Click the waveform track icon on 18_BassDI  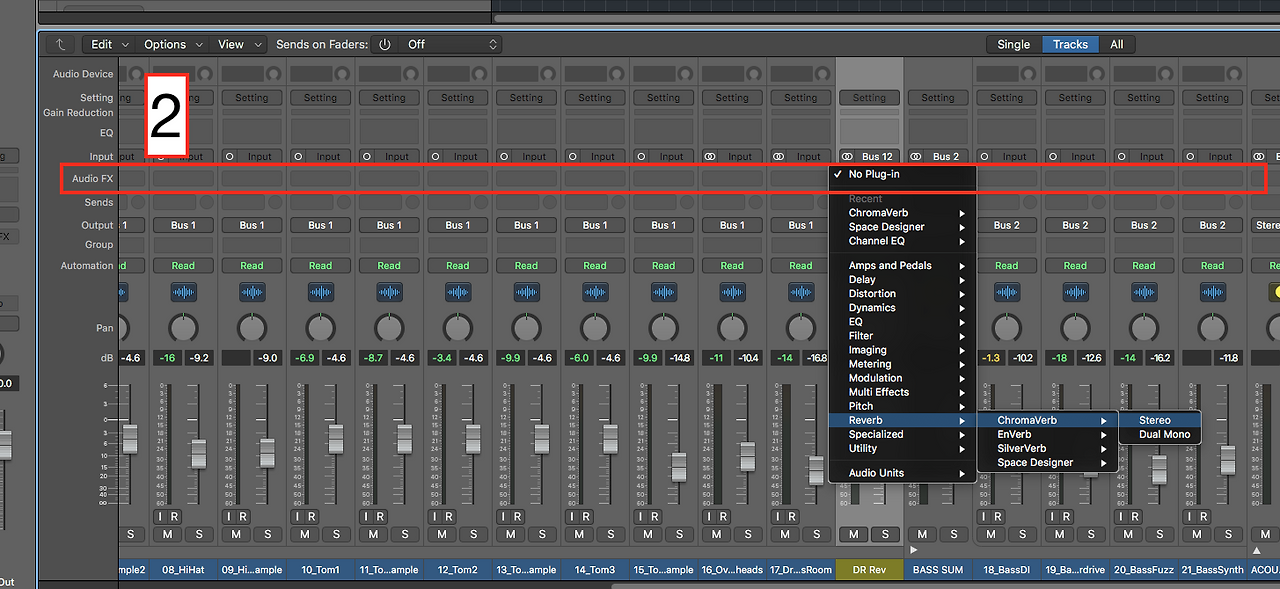pos(1007,291)
